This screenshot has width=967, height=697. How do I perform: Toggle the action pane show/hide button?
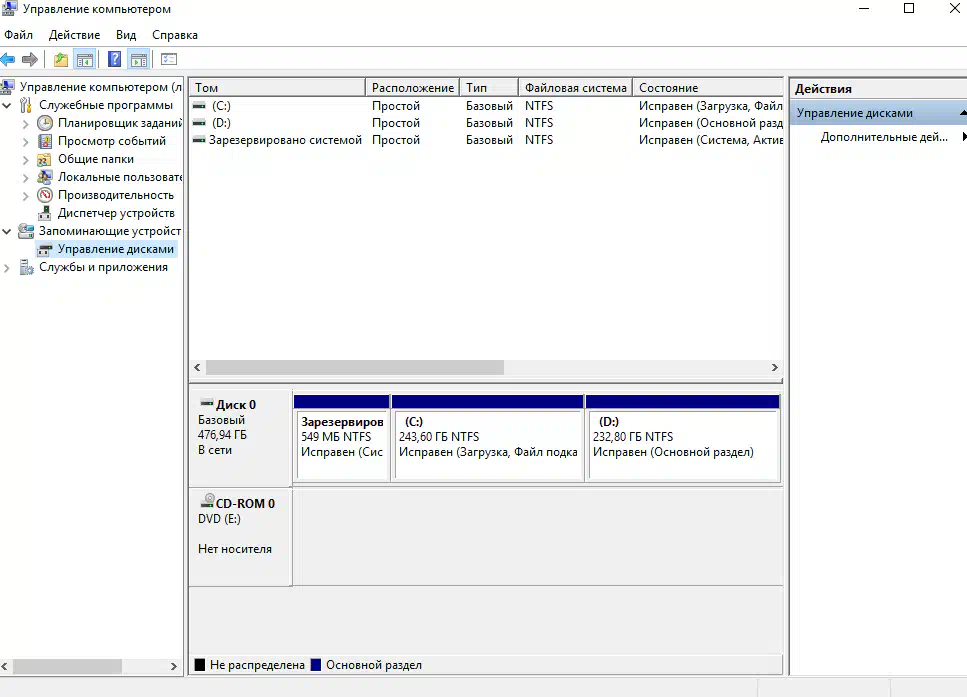(138, 60)
